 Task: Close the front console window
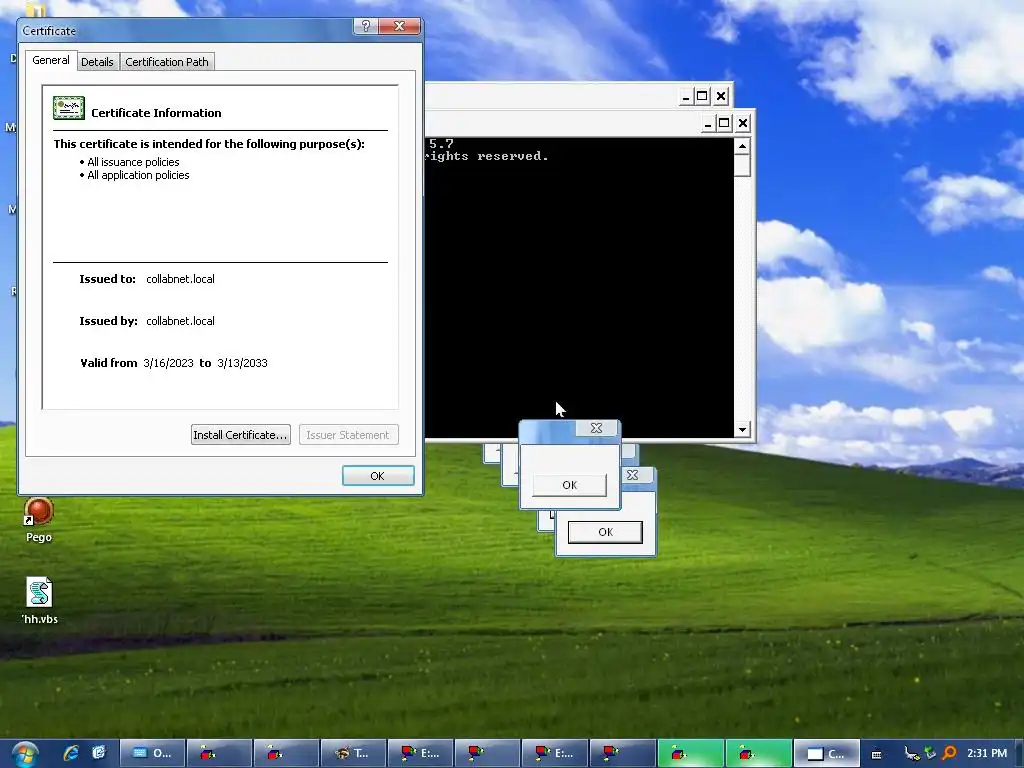743,123
